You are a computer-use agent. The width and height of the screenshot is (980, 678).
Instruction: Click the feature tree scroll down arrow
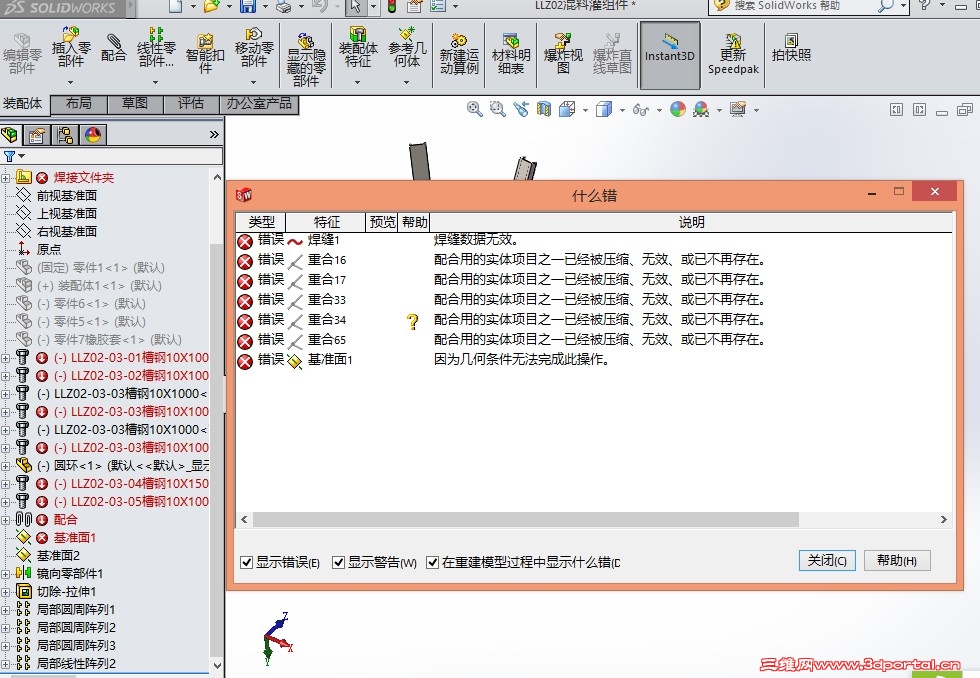point(217,665)
